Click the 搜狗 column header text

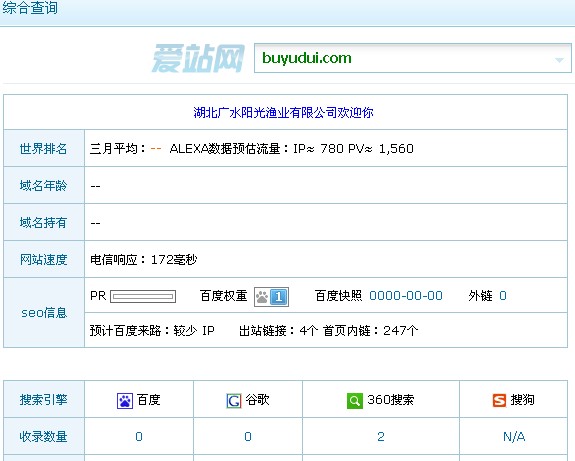(x=522, y=399)
